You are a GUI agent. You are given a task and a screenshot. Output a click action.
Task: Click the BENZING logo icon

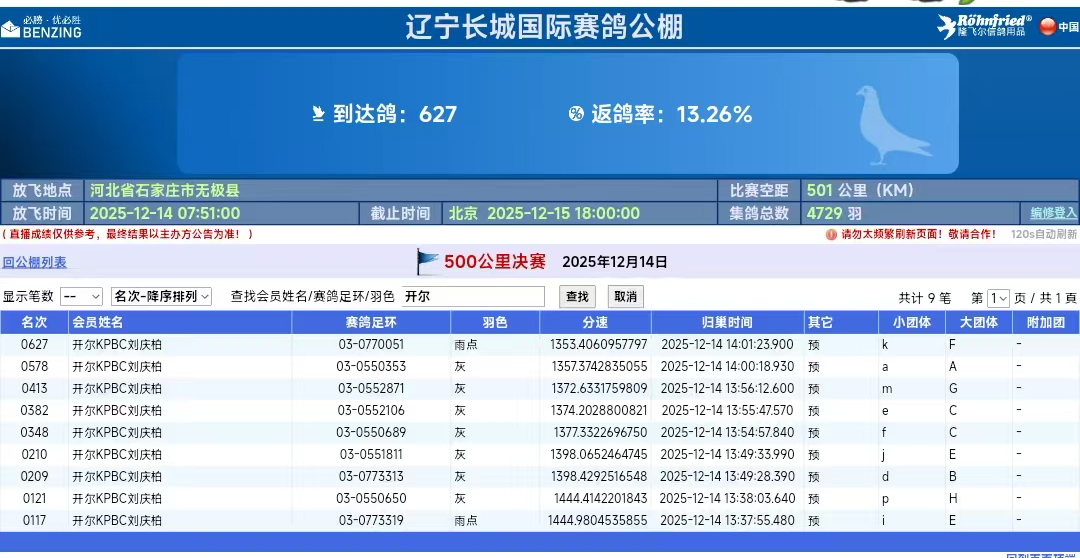pyautogui.click(x=11, y=29)
